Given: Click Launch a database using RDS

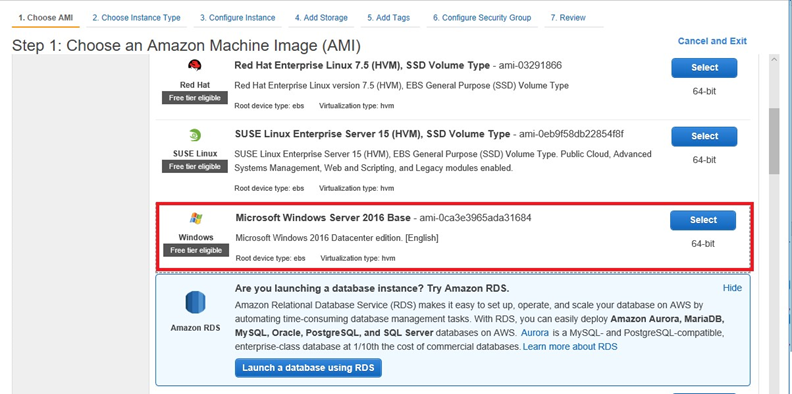Looking at the screenshot, I should point(308,368).
